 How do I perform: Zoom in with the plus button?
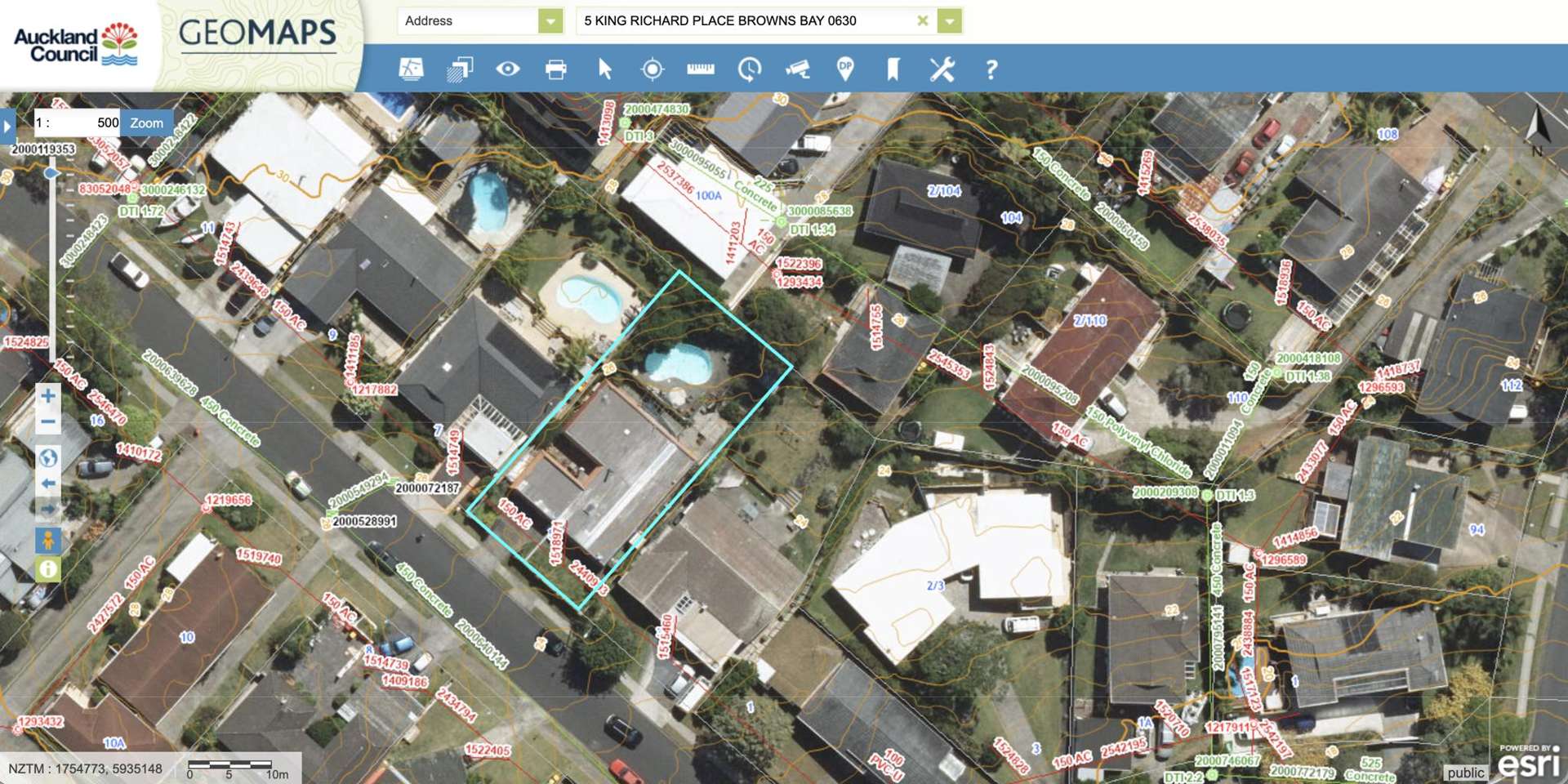pos(48,396)
